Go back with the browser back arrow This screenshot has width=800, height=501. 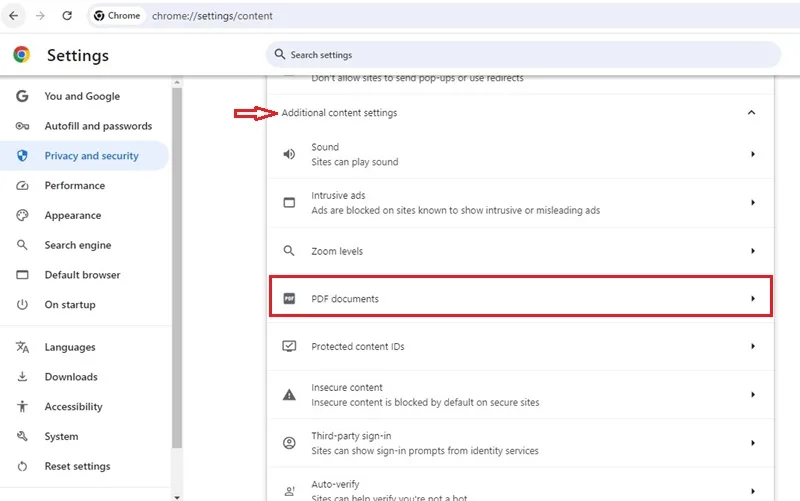pyautogui.click(x=14, y=16)
